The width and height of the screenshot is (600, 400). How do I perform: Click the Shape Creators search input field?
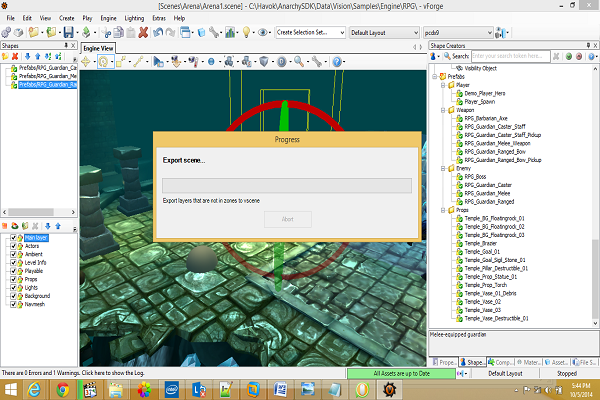pyautogui.click(x=510, y=56)
